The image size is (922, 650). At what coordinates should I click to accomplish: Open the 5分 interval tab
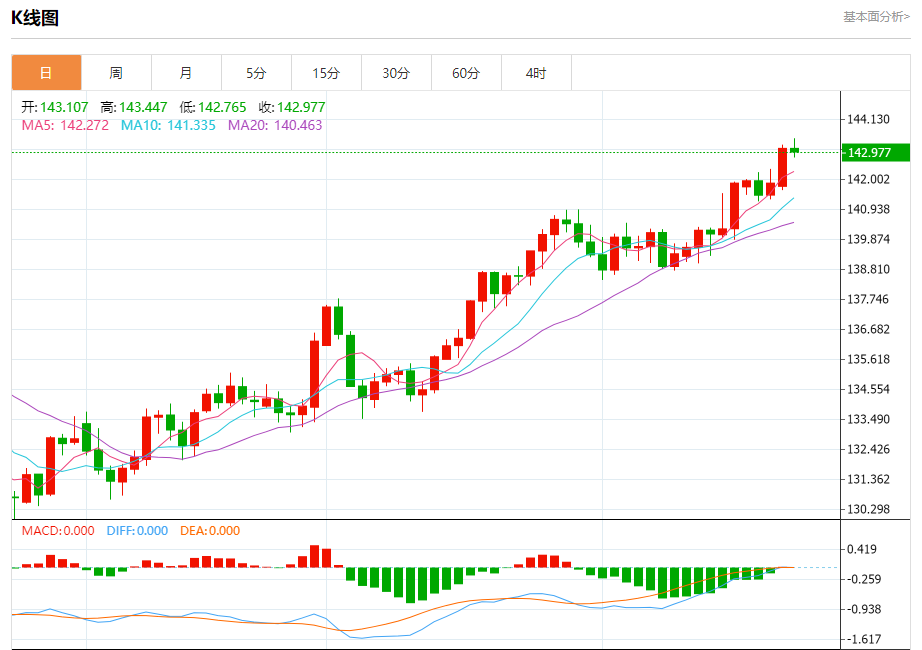click(256, 73)
